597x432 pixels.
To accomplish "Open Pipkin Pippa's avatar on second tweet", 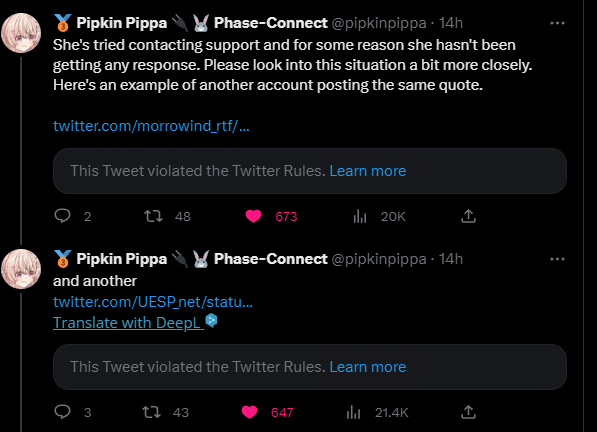I will [x=21, y=269].
